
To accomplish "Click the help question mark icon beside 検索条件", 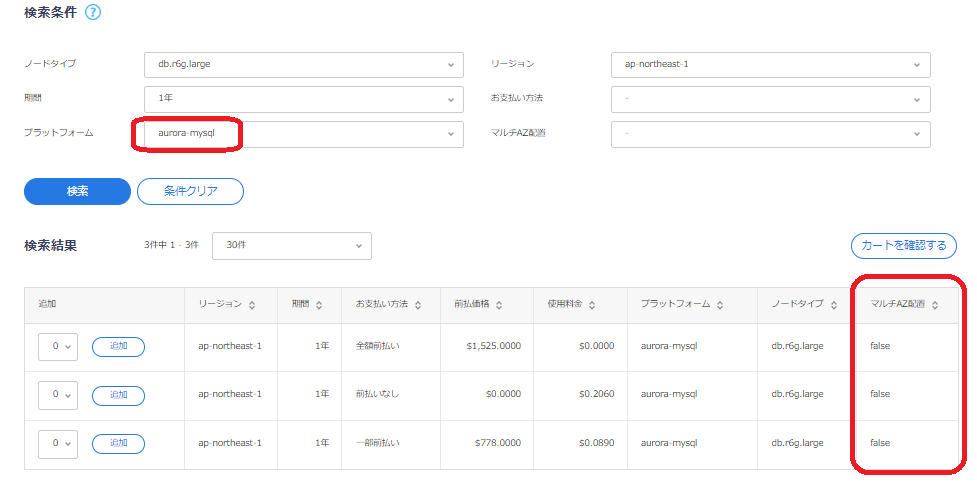I will coord(93,12).
